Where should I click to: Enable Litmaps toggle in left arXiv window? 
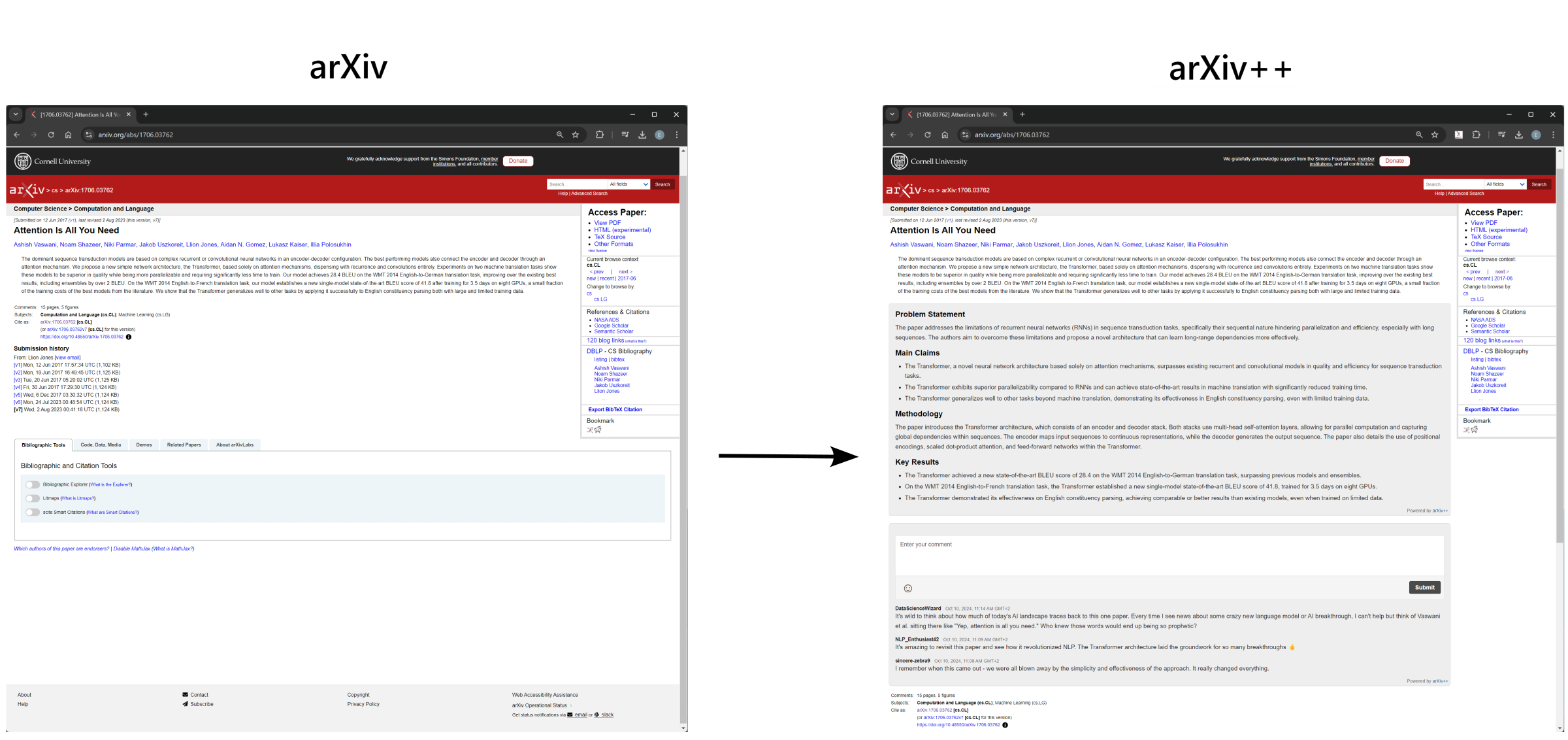click(33, 499)
